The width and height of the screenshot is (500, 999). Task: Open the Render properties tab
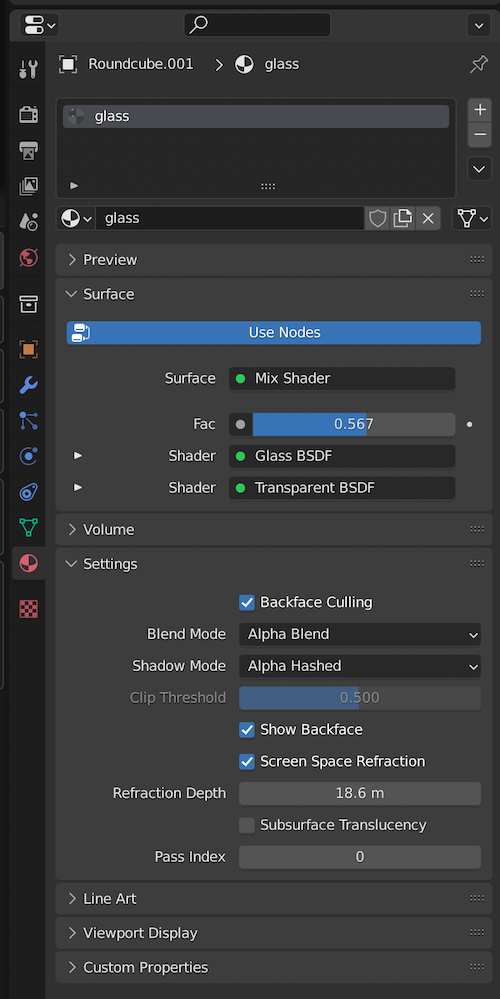coord(28,115)
